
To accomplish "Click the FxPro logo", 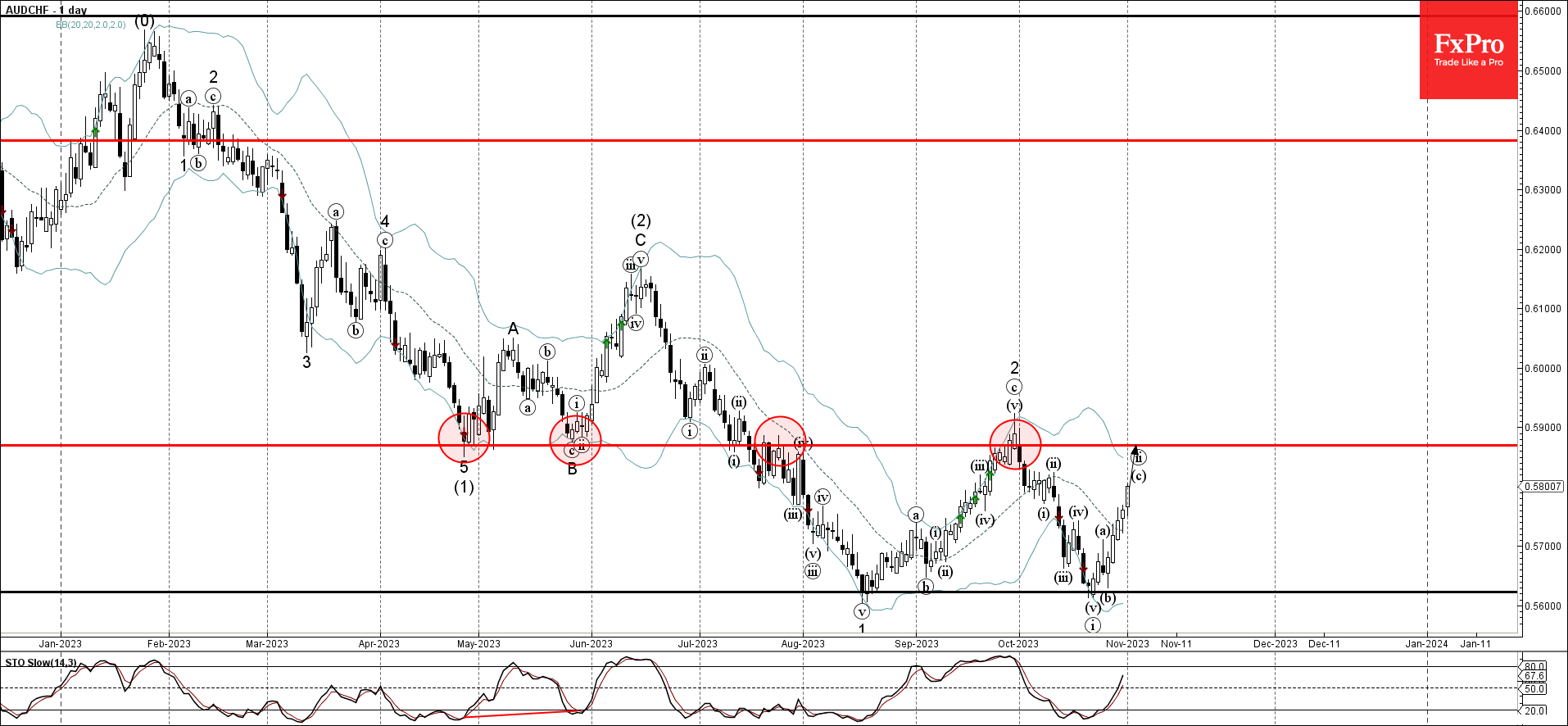I will click(x=1468, y=49).
